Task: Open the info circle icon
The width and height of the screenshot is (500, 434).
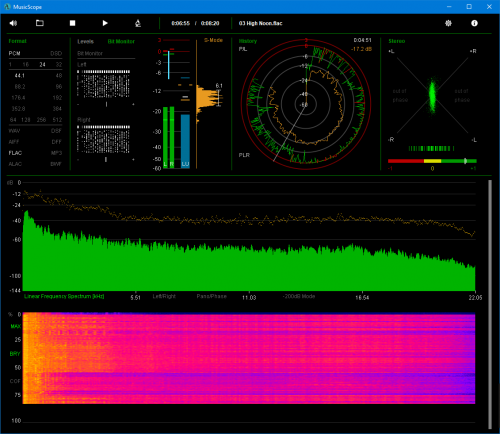Action: (x=474, y=23)
